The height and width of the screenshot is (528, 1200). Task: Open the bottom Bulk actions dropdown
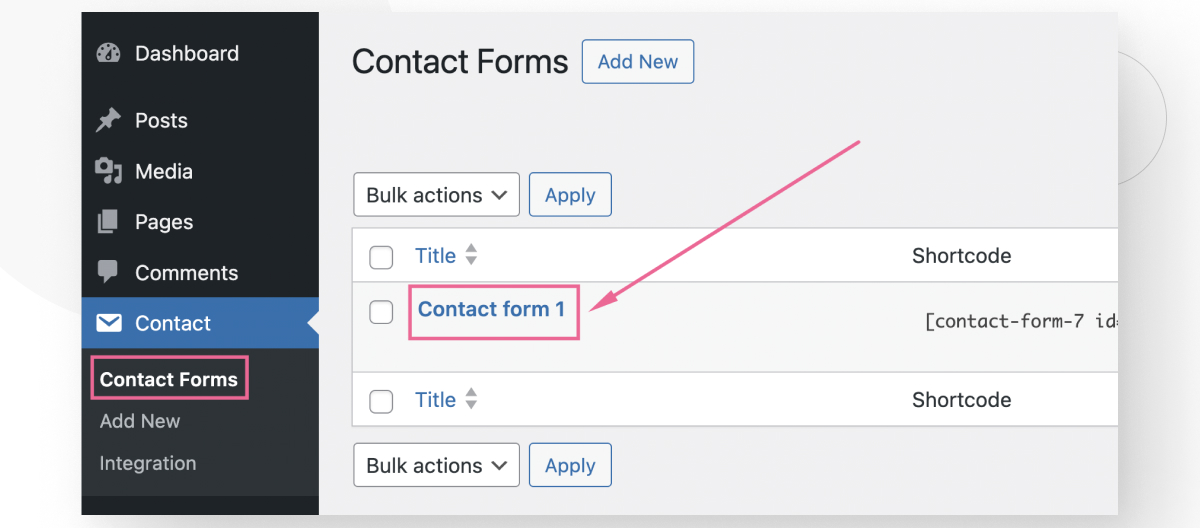436,465
